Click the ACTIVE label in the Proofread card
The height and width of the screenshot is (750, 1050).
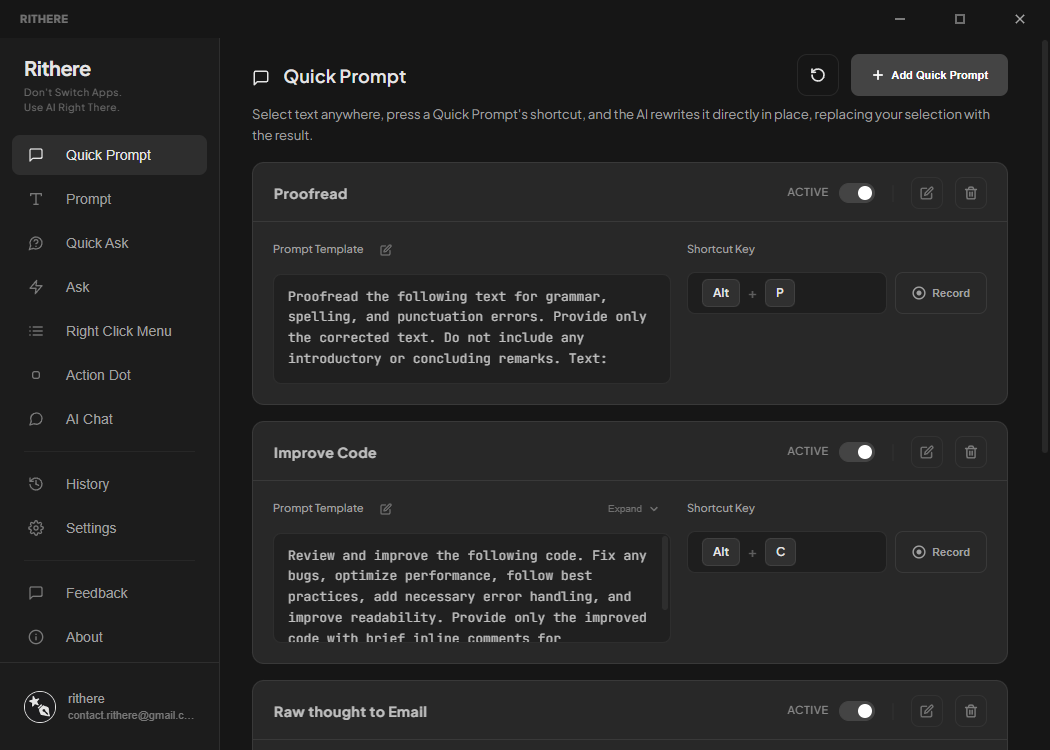808,192
